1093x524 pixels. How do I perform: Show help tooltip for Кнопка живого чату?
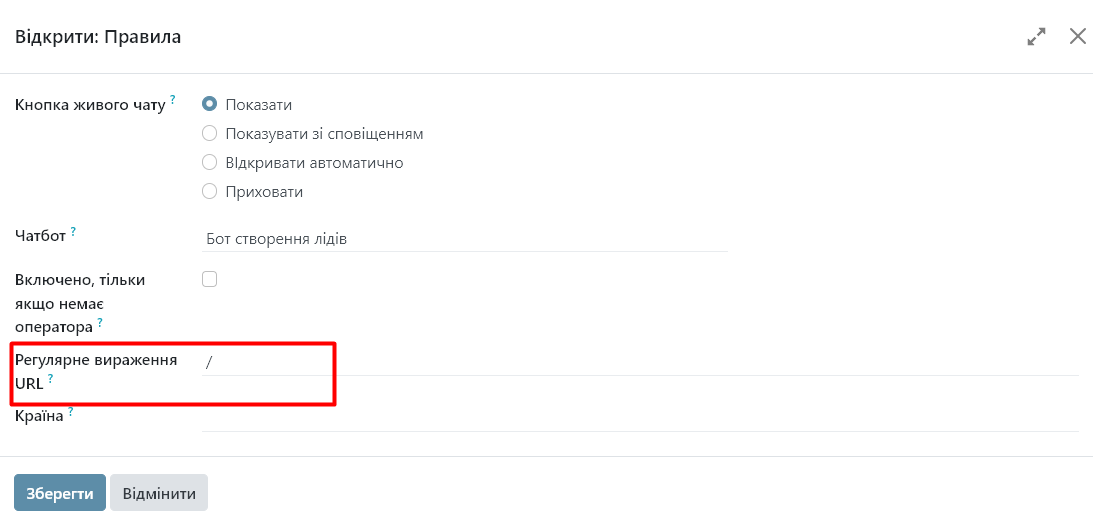[173, 99]
